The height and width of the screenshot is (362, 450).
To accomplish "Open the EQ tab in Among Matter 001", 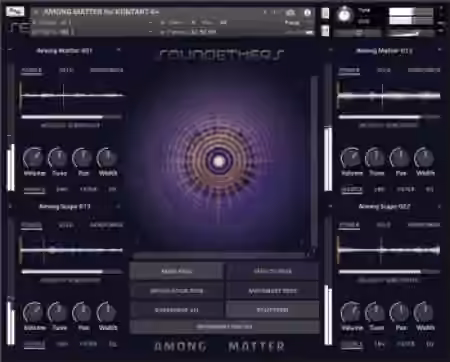I will pos(112,189).
